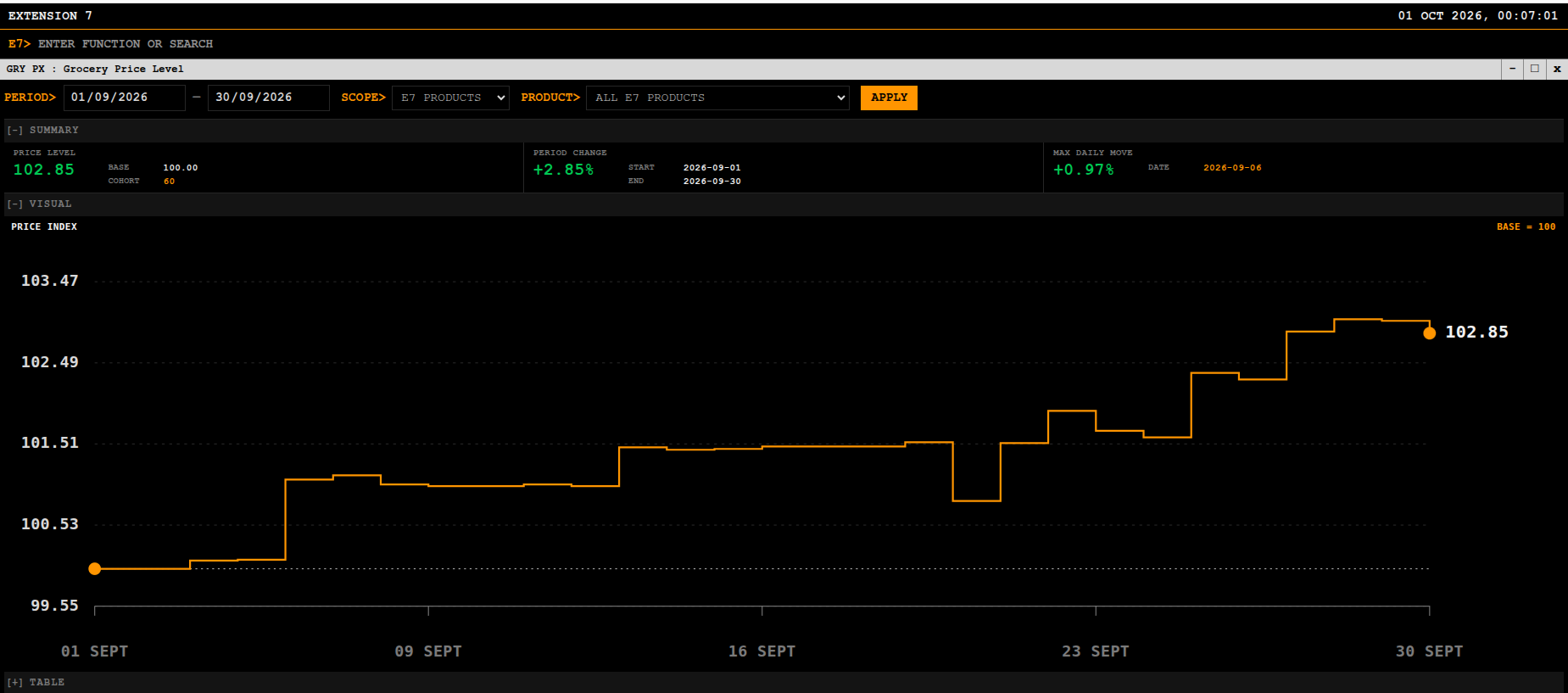1568x693 pixels.
Task: Edit the period start date field
Action: pos(126,98)
